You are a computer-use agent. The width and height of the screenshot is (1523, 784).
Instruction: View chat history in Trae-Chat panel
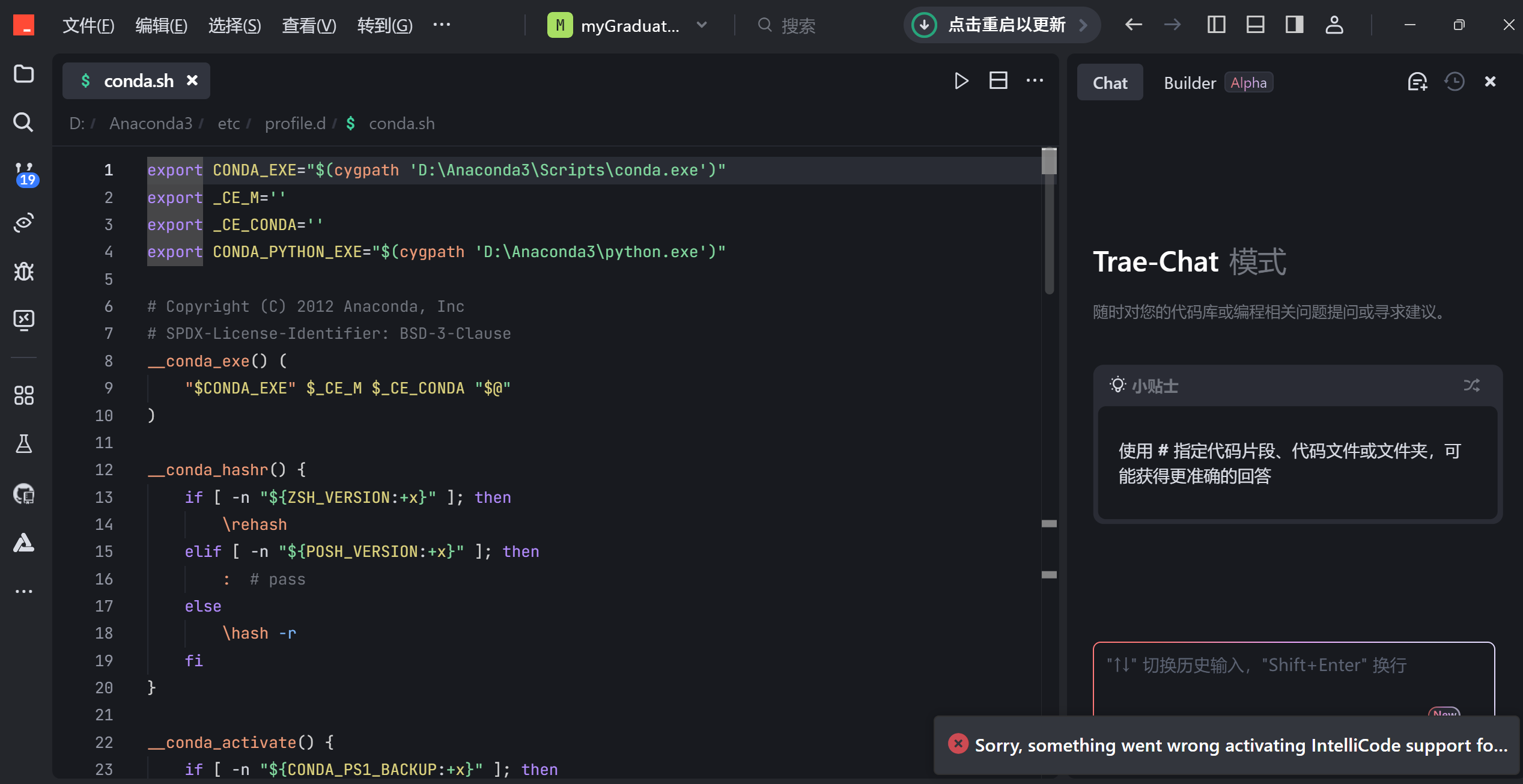pyautogui.click(x=1455, y=82)
